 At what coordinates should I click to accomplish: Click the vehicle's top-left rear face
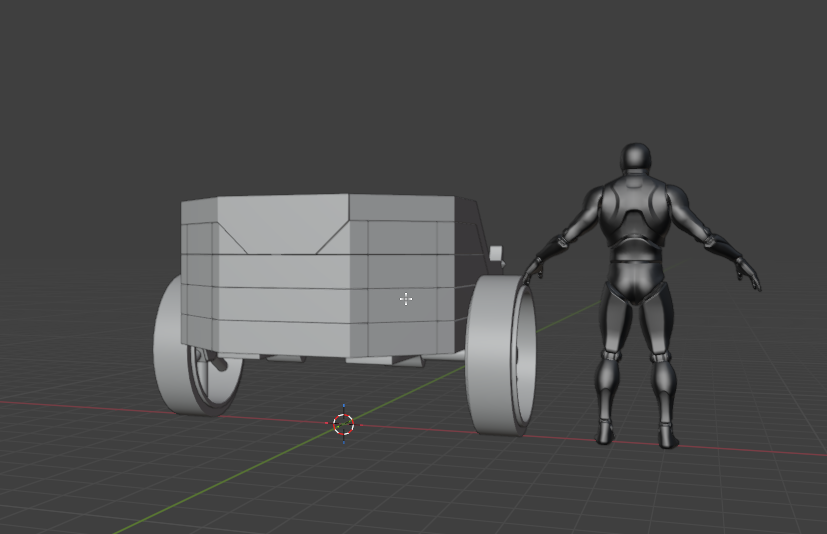pyautogui.click(x=198, y=228)
